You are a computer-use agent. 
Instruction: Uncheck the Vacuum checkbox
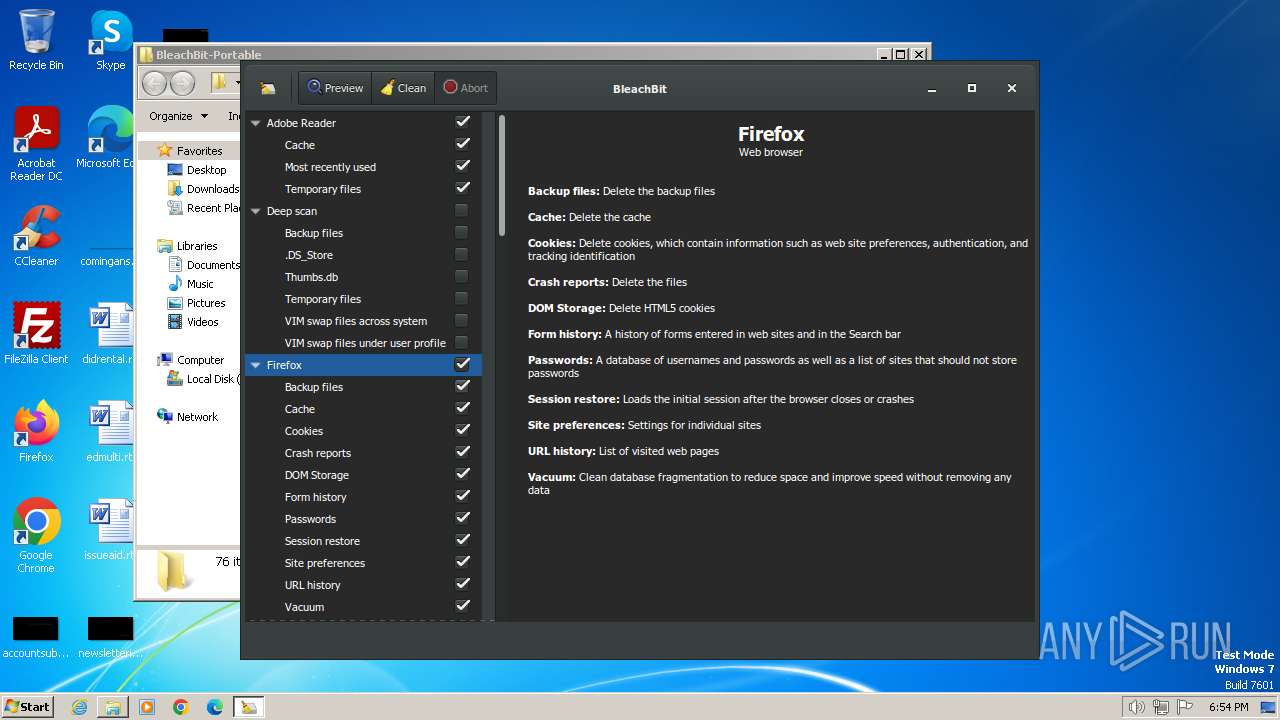[462, 606]
